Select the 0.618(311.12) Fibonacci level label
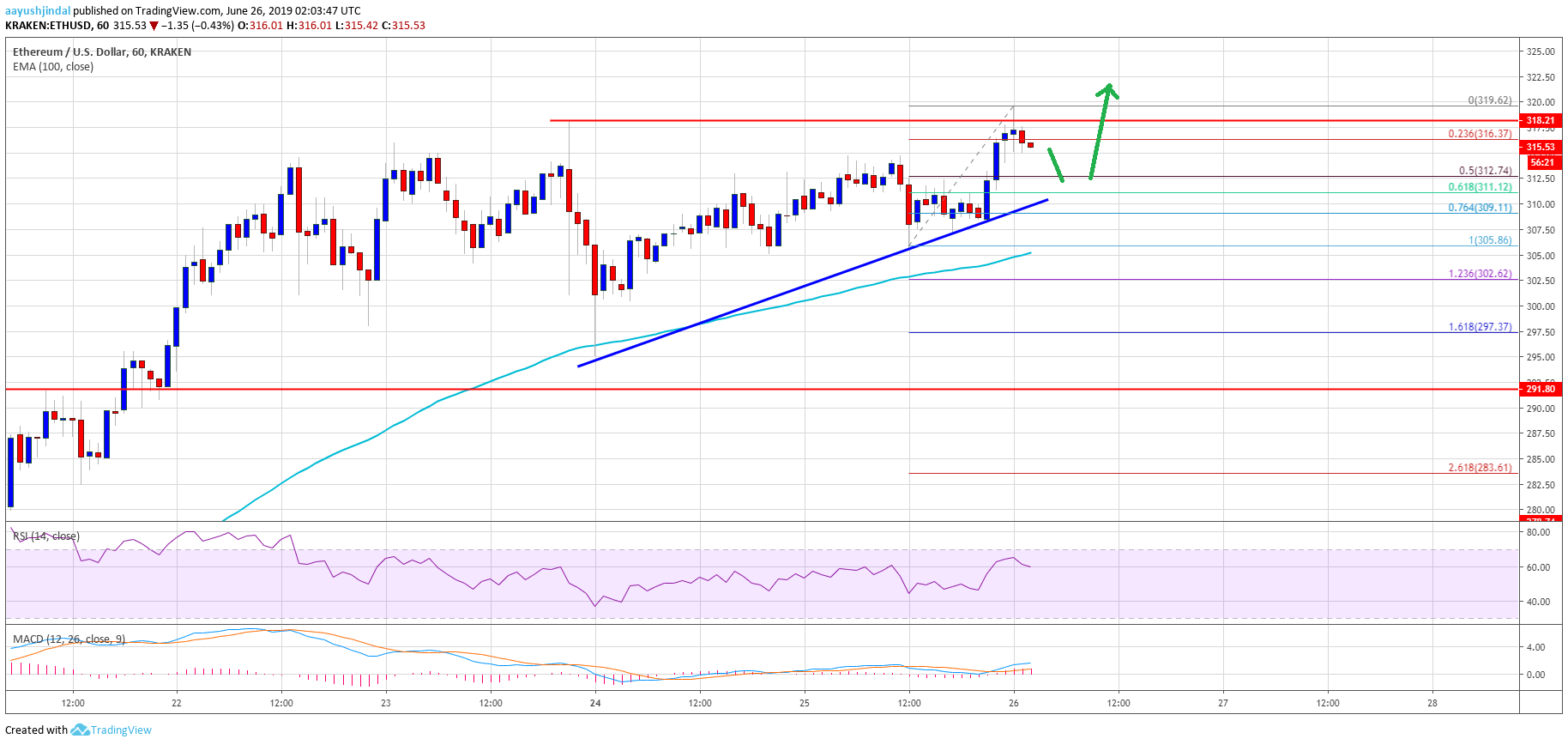The height and width of the screenshot is (745, 1568). click(1480, 187)
